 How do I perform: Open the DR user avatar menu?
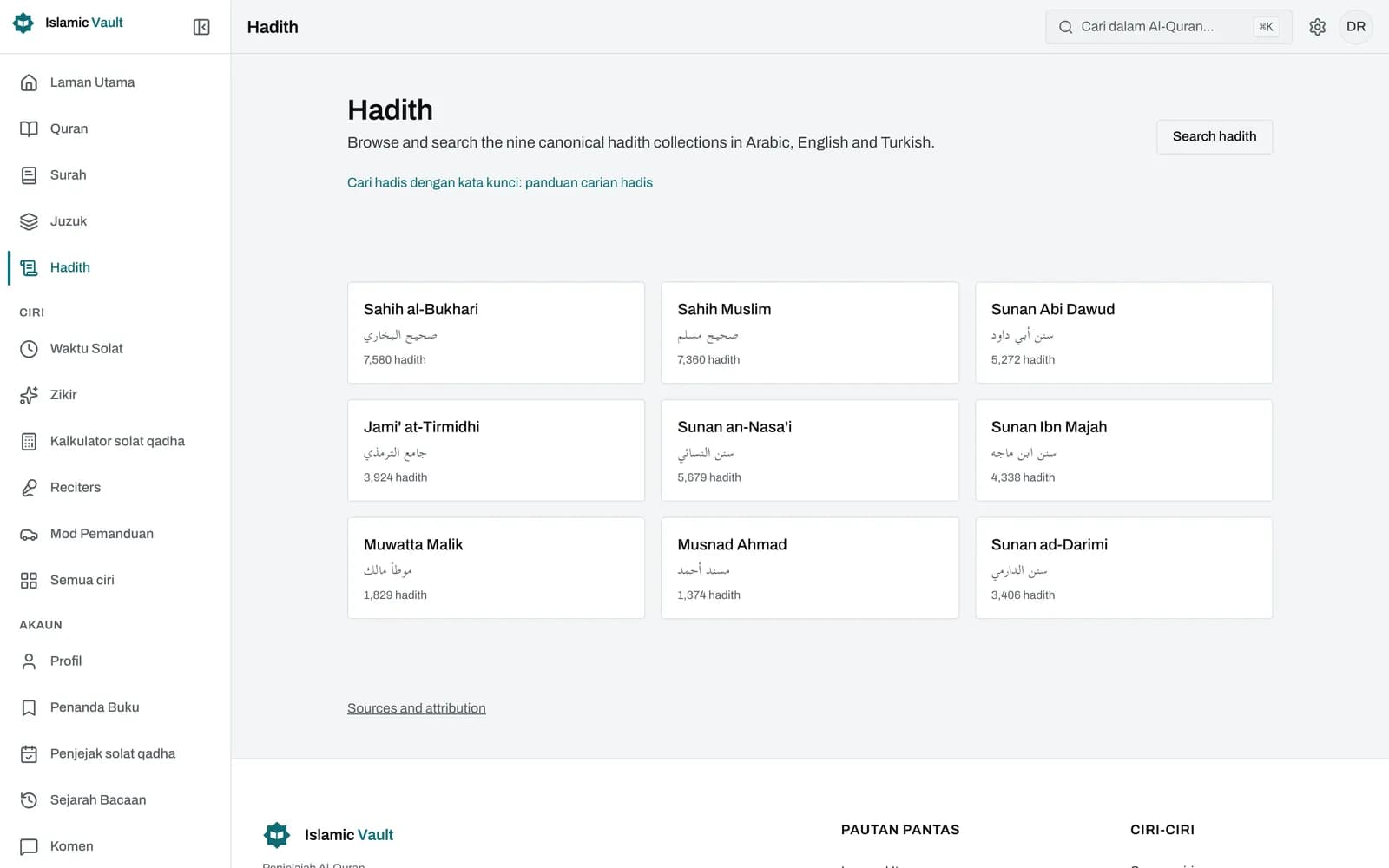[x=1356, y=27]
